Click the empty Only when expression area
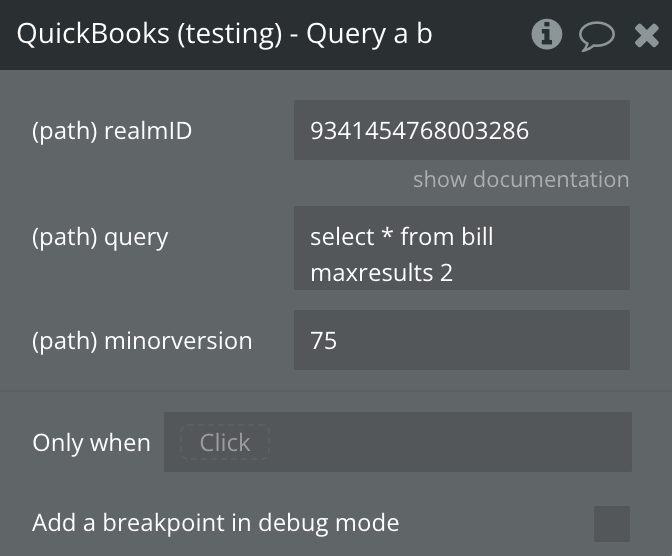Viewport: 672px width, 556px height. 450,443
